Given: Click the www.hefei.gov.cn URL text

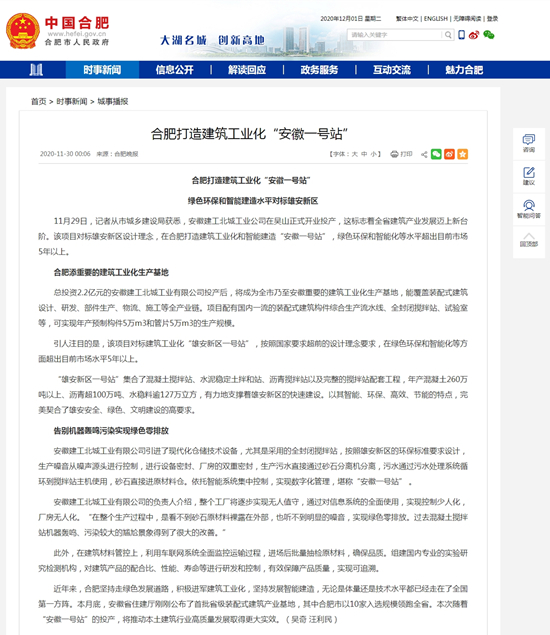Looking at the screenshot, I should click(77, 34).
